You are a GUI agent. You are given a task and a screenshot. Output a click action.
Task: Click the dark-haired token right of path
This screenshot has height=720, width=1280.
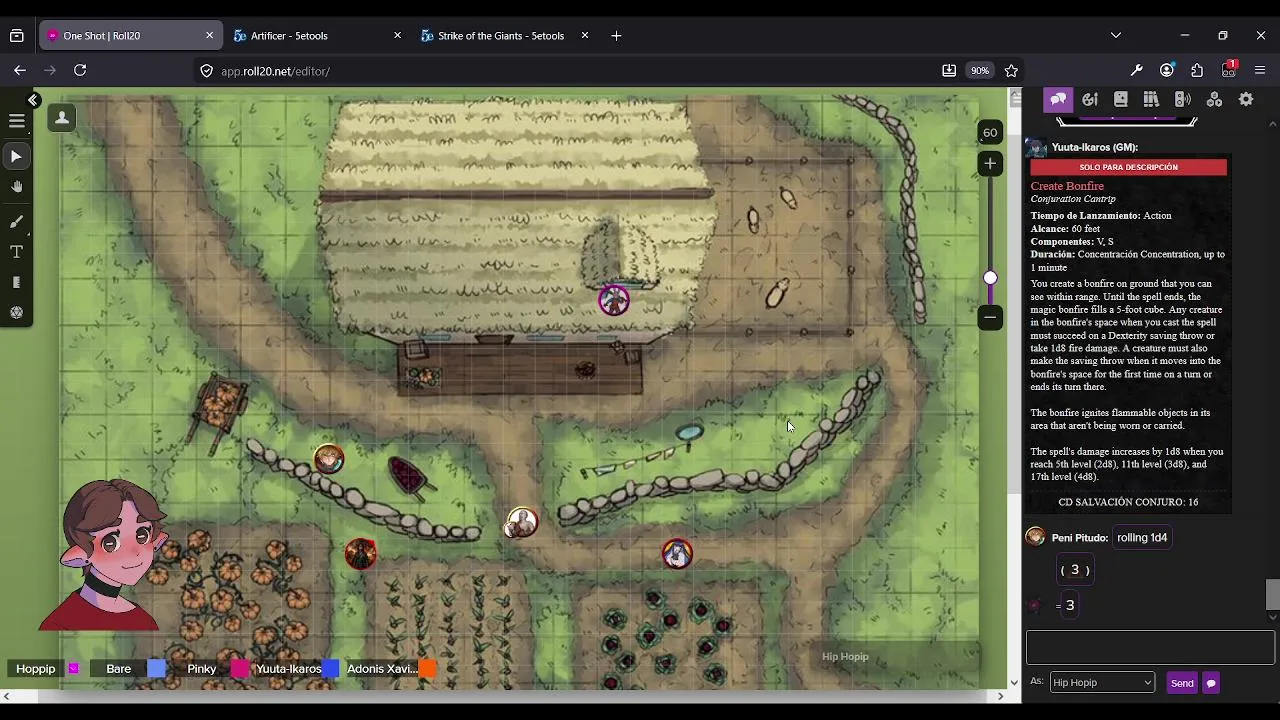click(x=677, y=553)
